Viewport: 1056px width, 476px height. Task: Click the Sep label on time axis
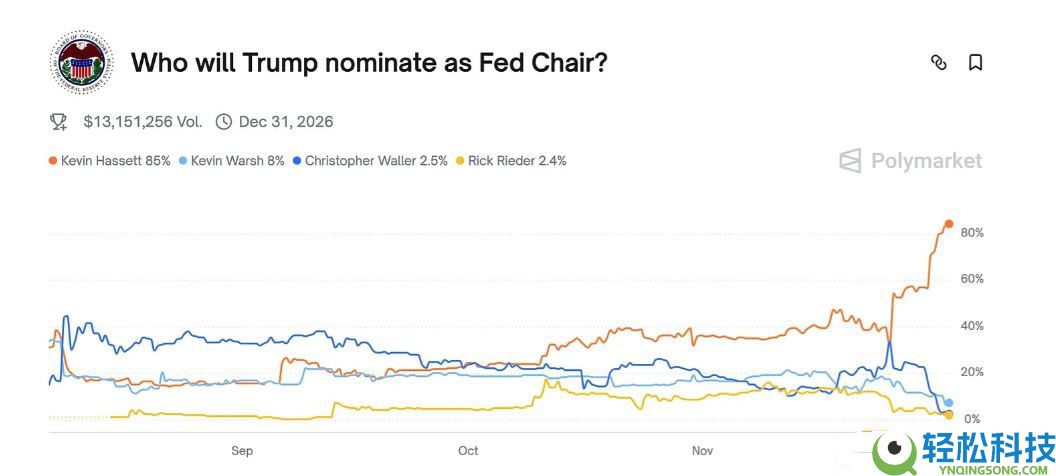242,451
